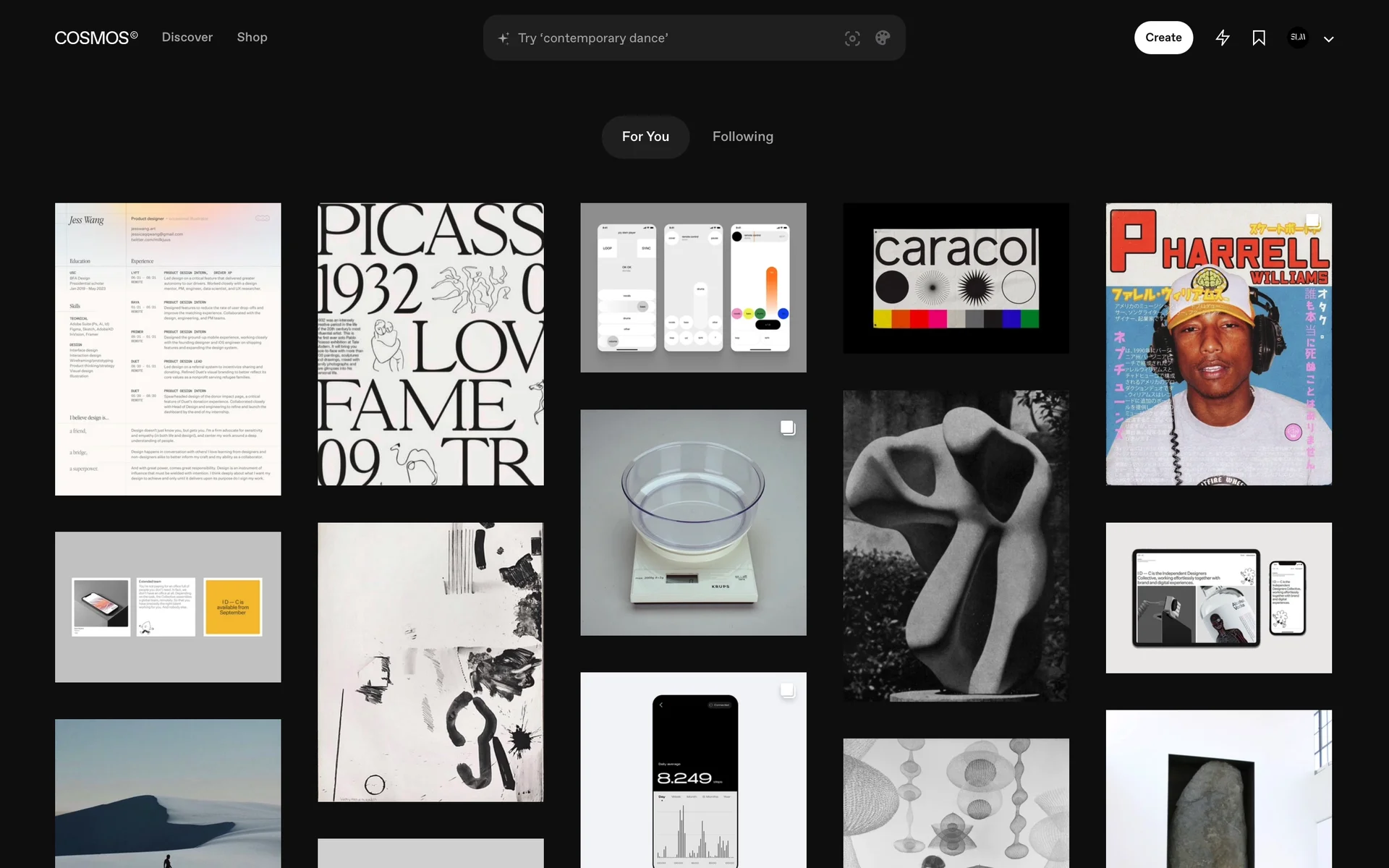Click the lightning bolt activity icon

coord(1223,38)
